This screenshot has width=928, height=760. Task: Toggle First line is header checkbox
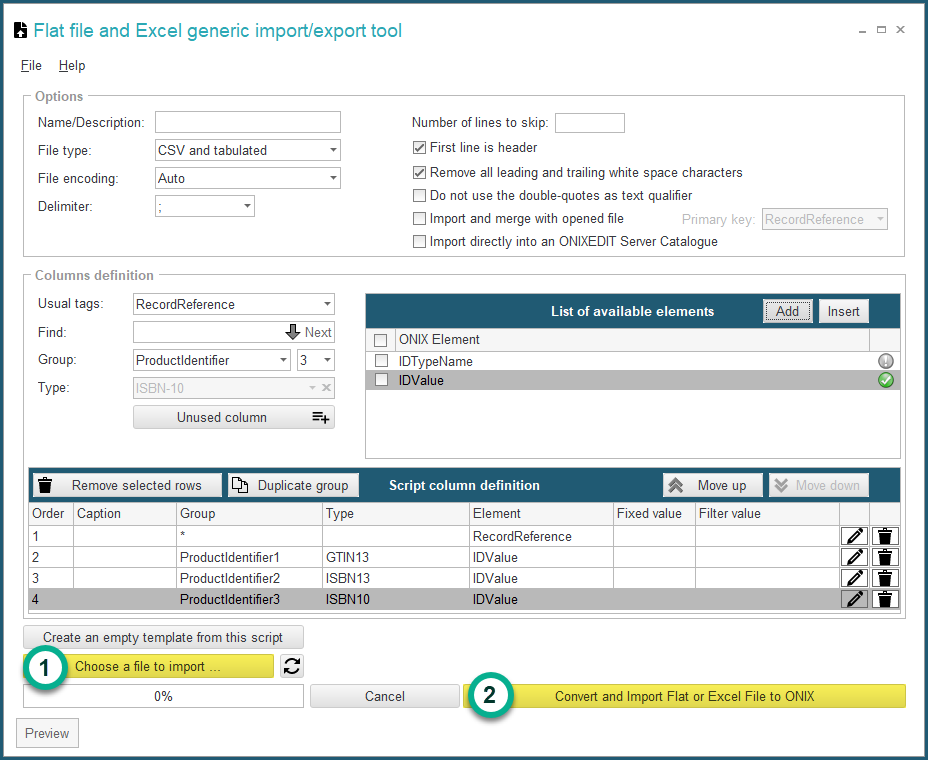pos(419,147)
